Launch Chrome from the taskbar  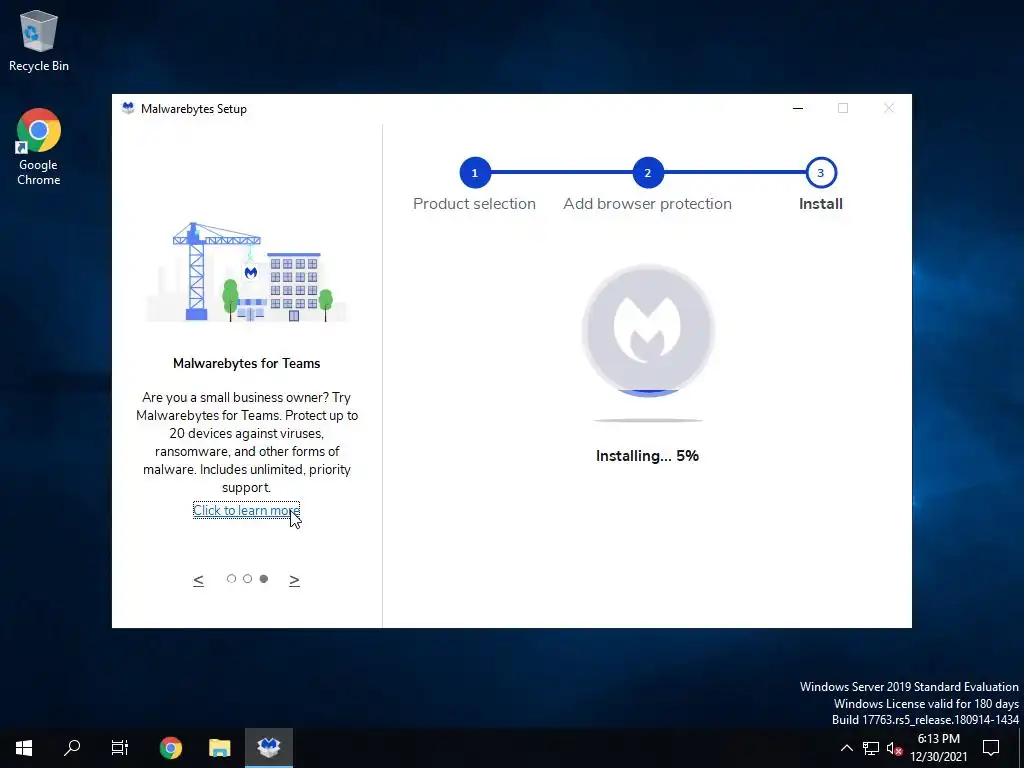pos(170,748)
